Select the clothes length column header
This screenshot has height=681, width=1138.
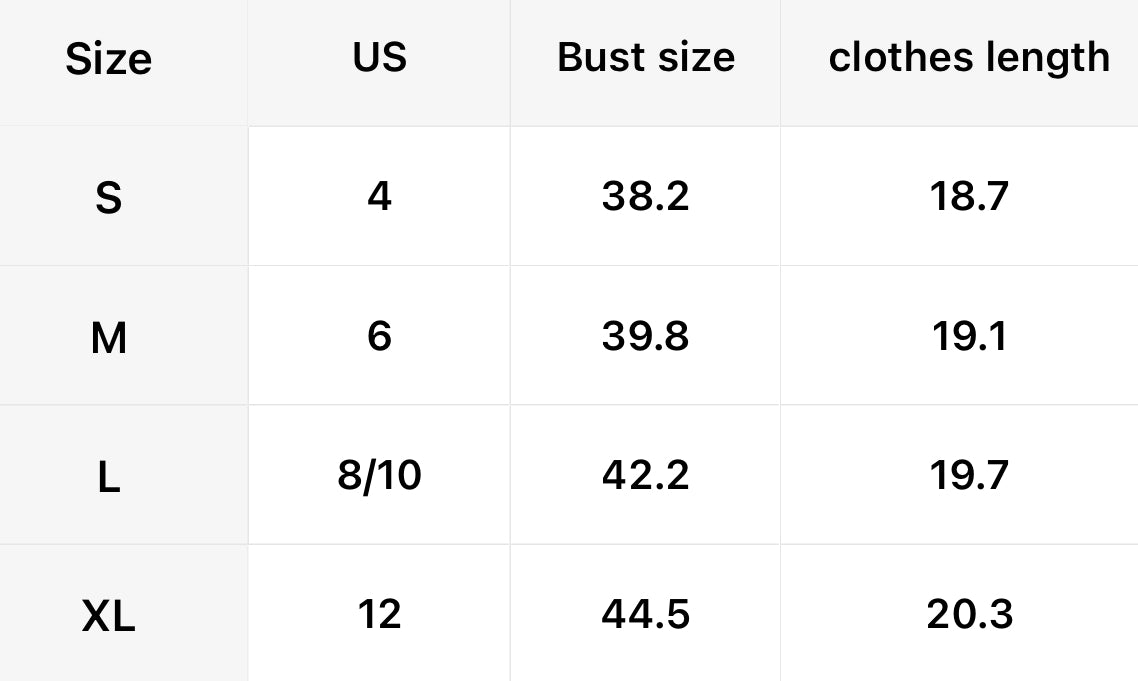968,58
